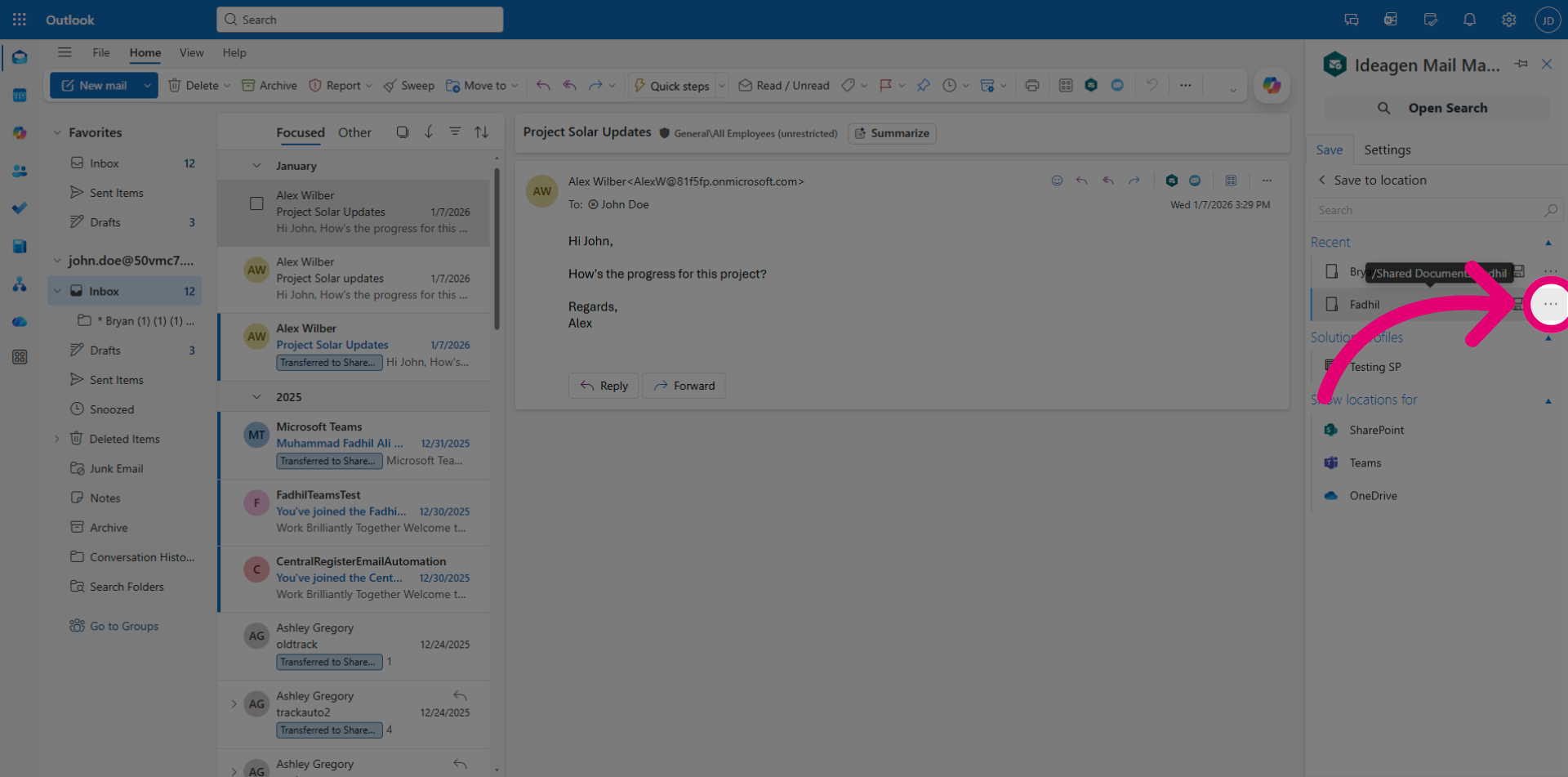Pin the Ideagen Mail Manager pane
The height and width of the screenshot is (777, 1568).
click(x=1521, y=64)
